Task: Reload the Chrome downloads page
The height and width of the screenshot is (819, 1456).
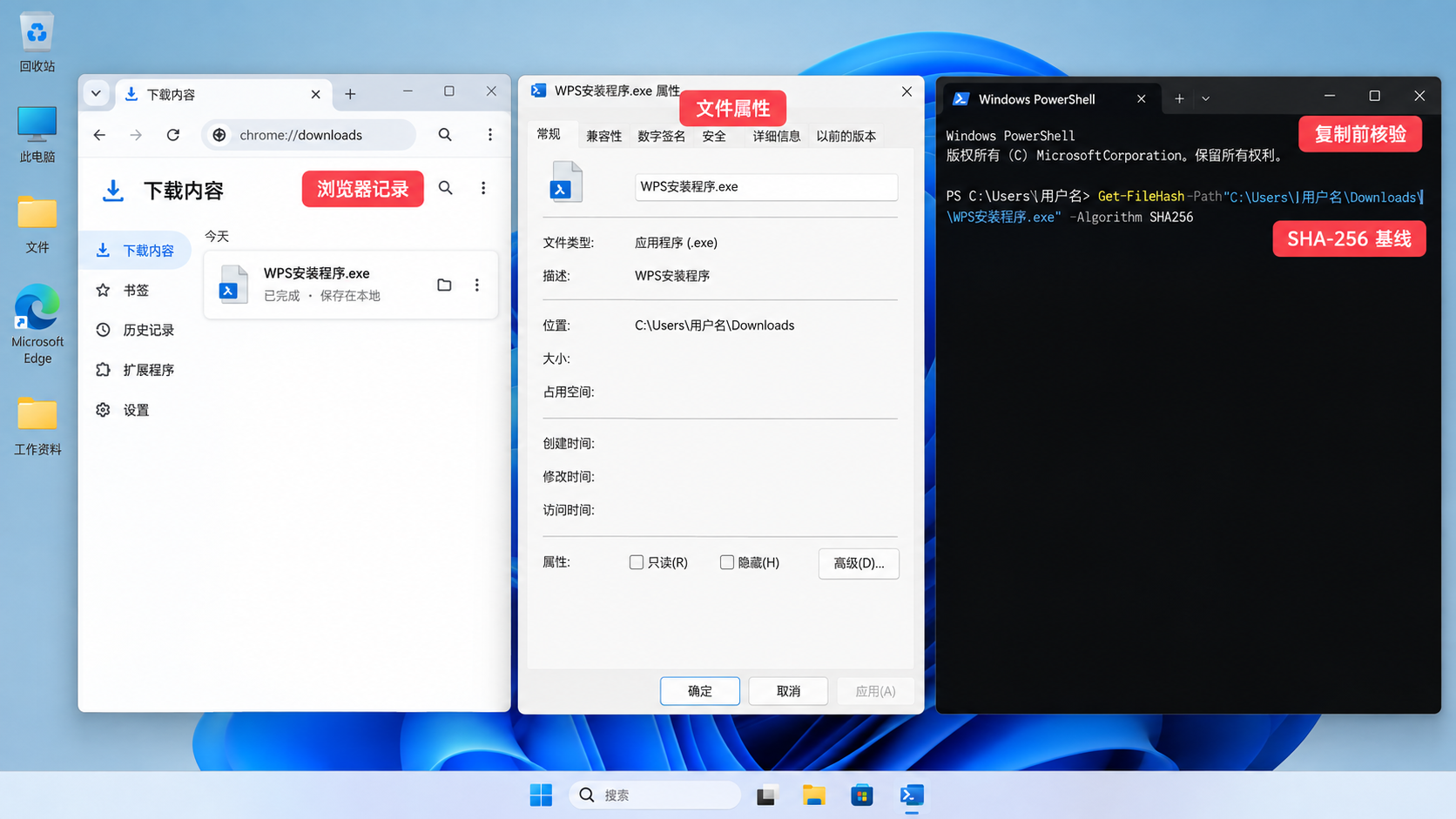Action: coord(173,135)
